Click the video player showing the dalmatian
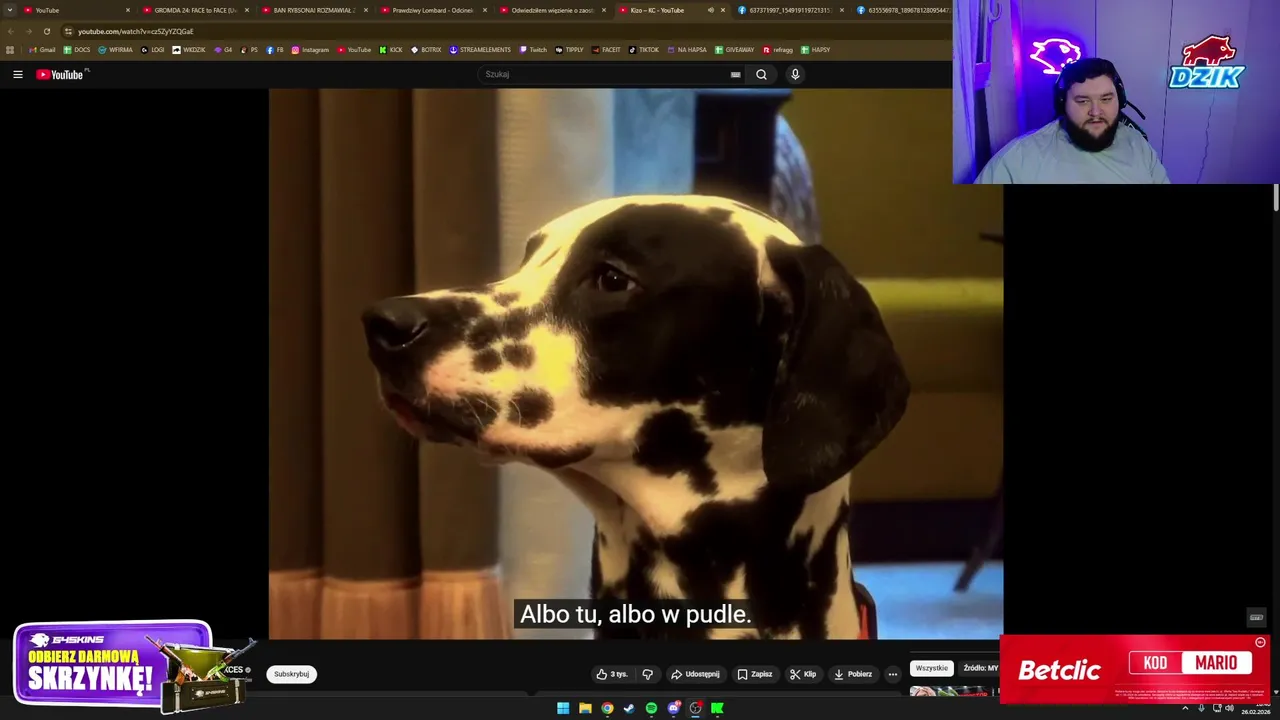The width and height of the screenshot is (1280, 720). pyautogui.click(x=636, y=364)
